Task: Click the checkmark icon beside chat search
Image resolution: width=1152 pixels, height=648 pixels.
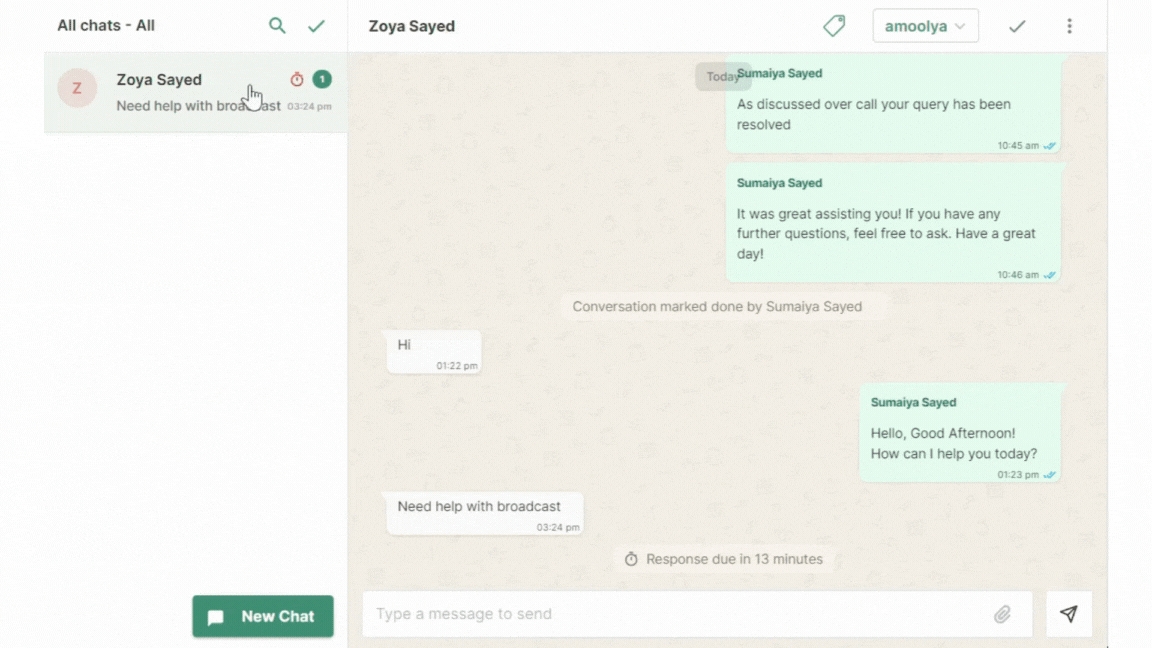Action: 317,26
